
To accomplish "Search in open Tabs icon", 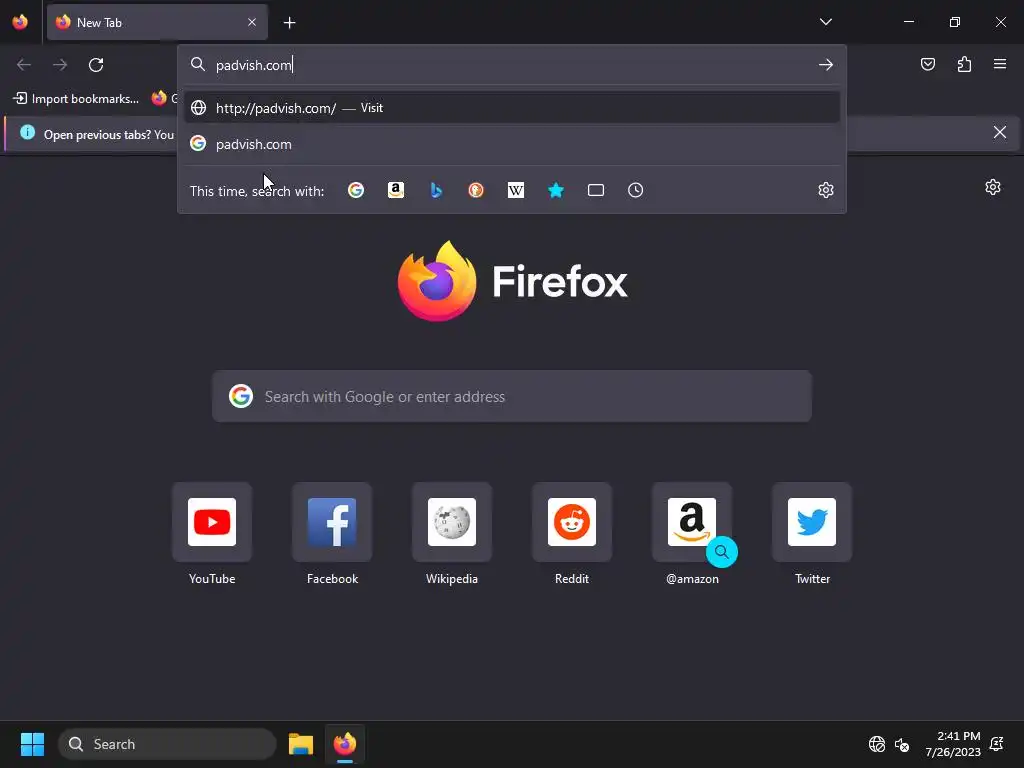I will tap(596, 190).
